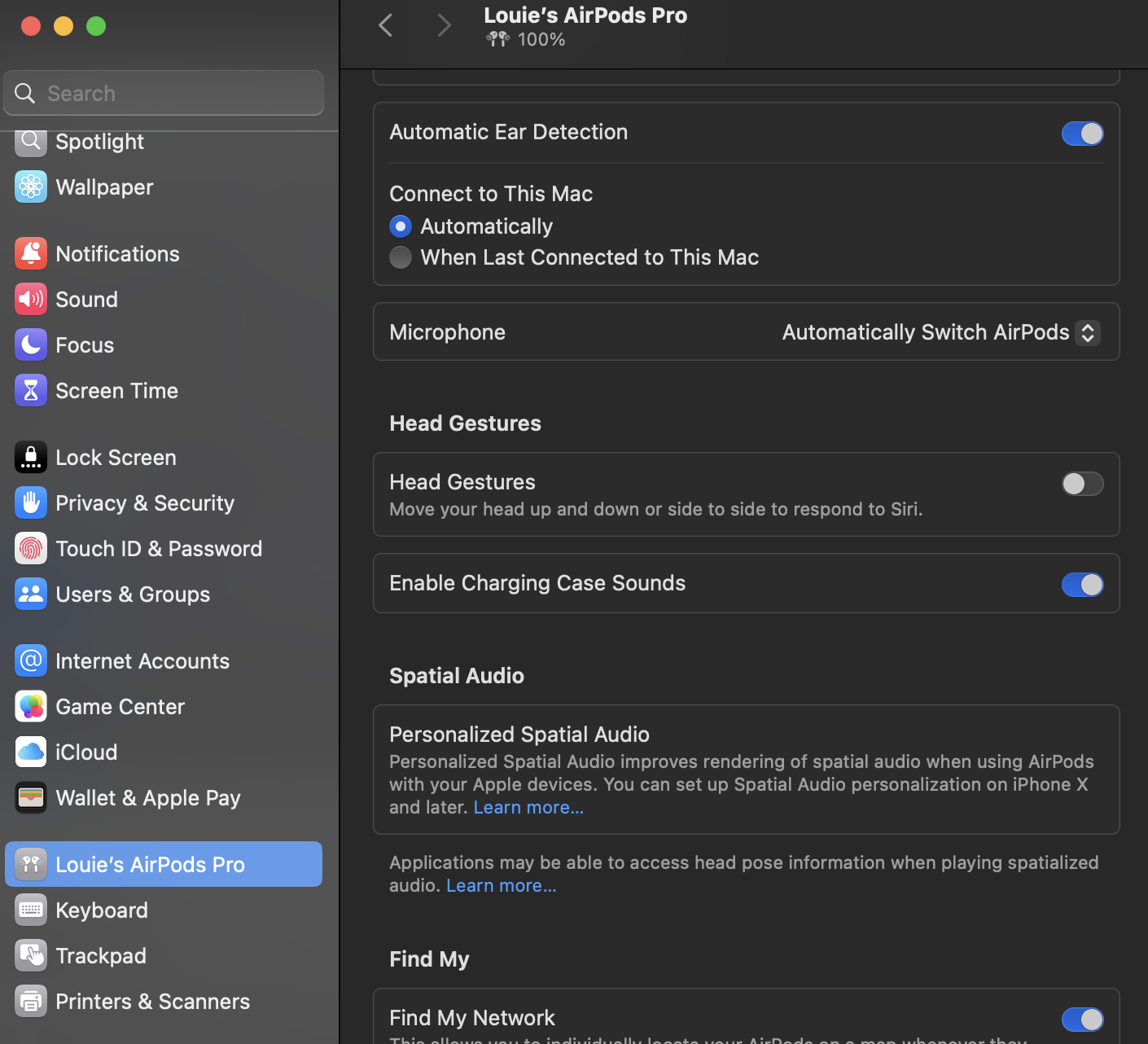Turn off Enable Charging Case Sounds

1082,585
